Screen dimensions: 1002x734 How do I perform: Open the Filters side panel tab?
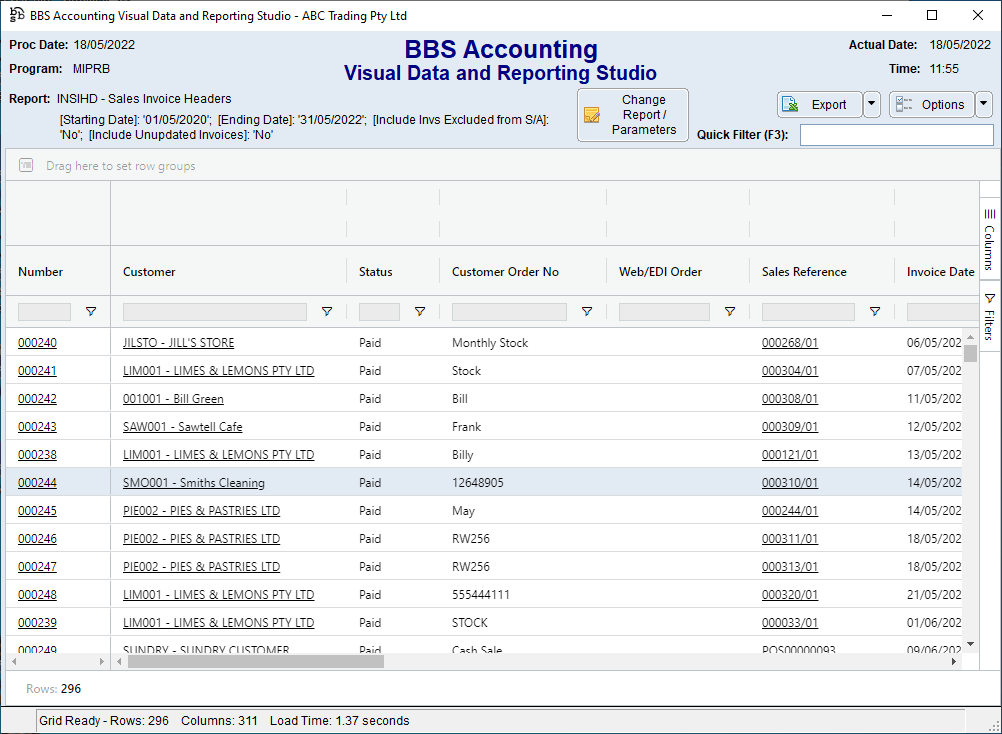[x=989, y=317]
